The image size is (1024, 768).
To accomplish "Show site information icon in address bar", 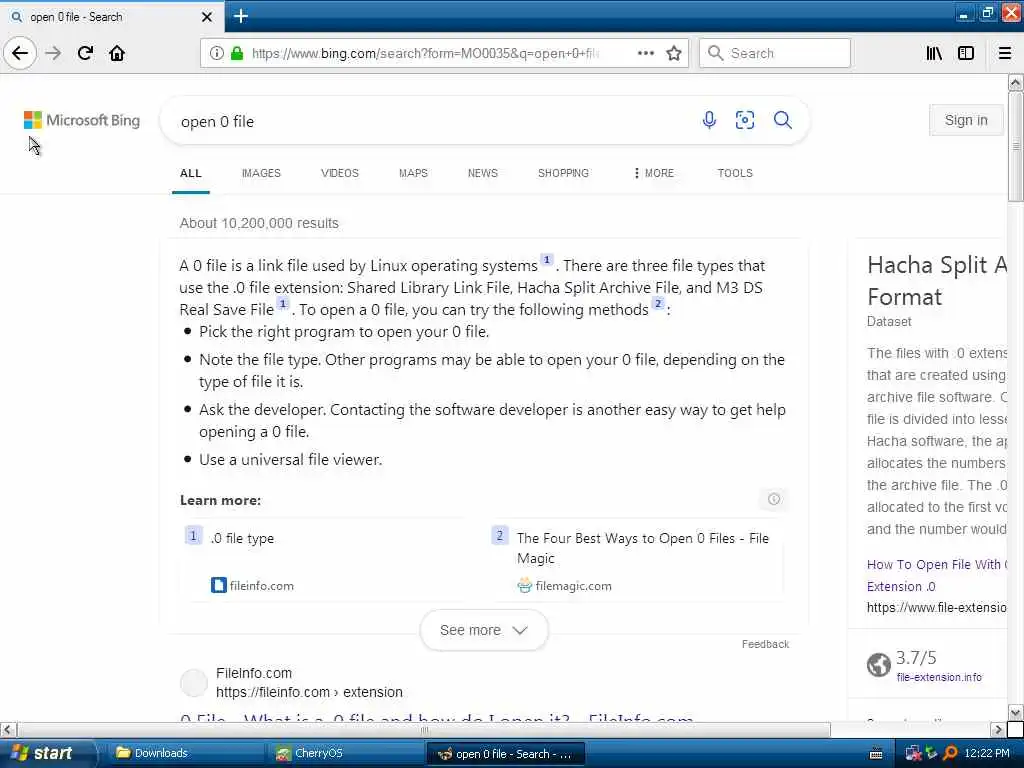I will (217, 54).
